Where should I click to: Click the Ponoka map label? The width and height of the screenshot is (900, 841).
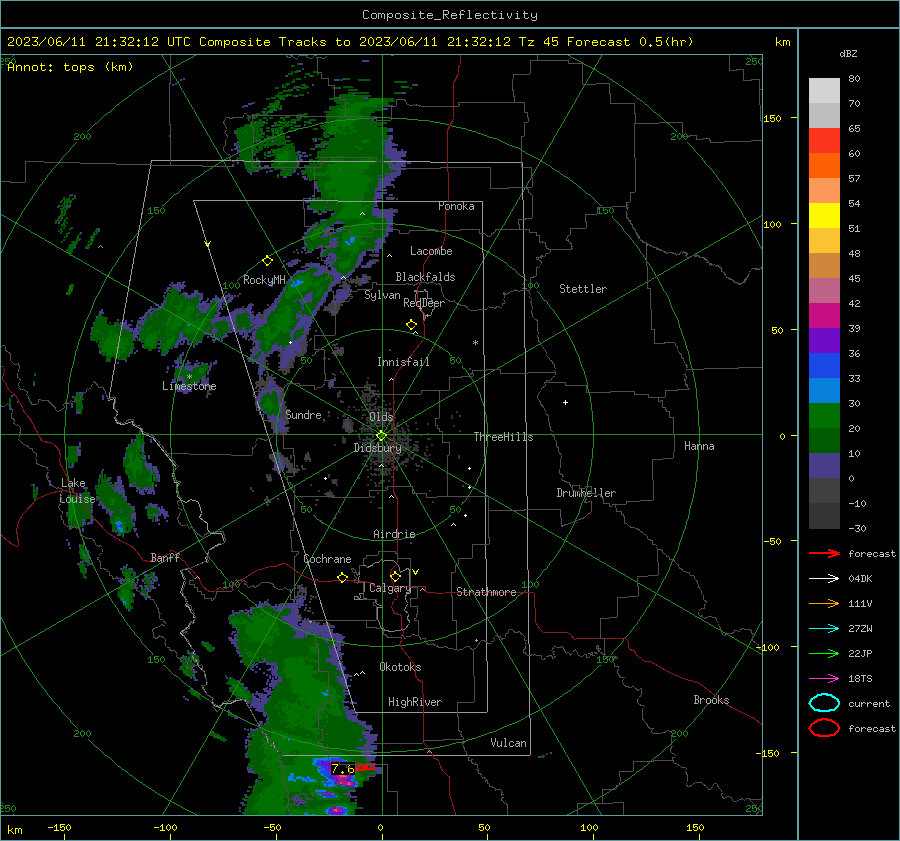click(456, 206)
